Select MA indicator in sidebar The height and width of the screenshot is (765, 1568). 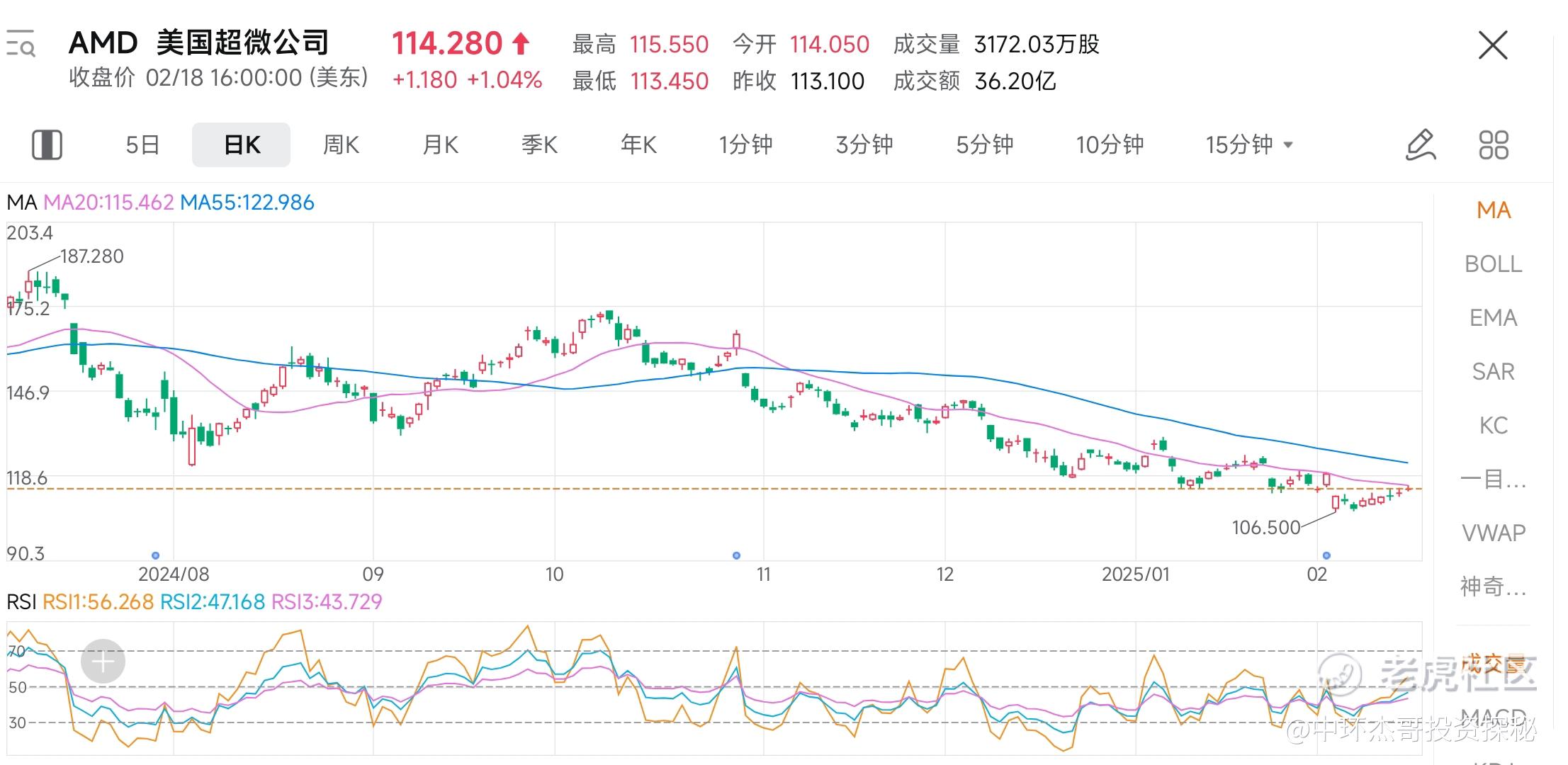coord(1494,210)
